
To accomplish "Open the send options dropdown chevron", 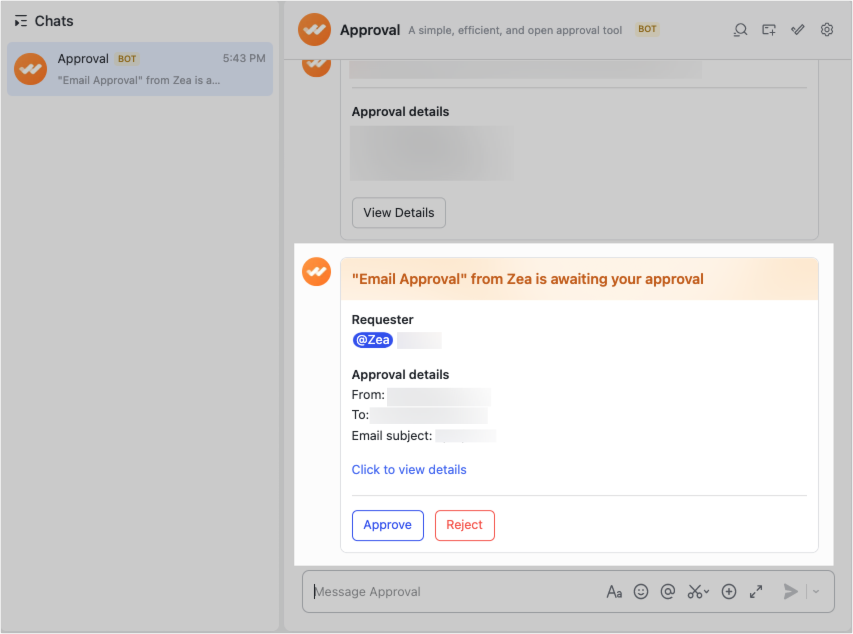I will [x=815, y=591].
